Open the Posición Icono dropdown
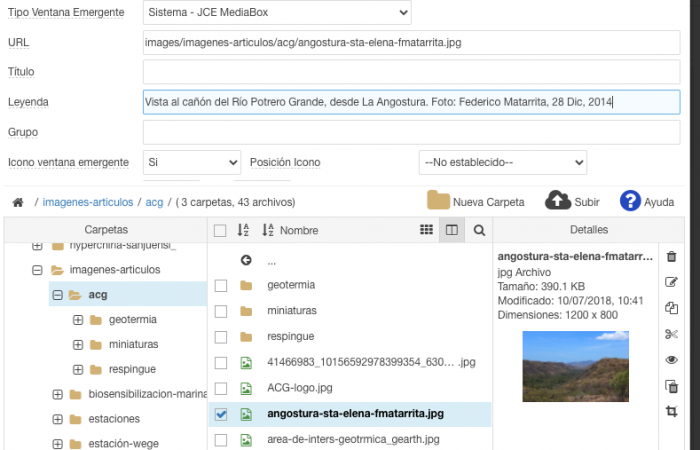Image resolution: width=700 pixels, height=450 pixels. (502, 162)
